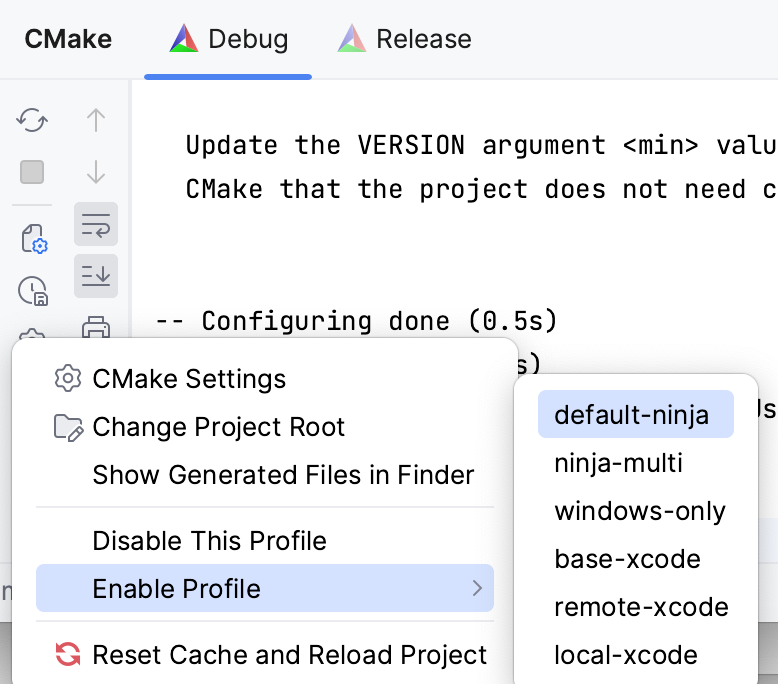778x684 pixels.
Task: Click the folder-edit icon beside Change Project Root
Action: point(68,428)
